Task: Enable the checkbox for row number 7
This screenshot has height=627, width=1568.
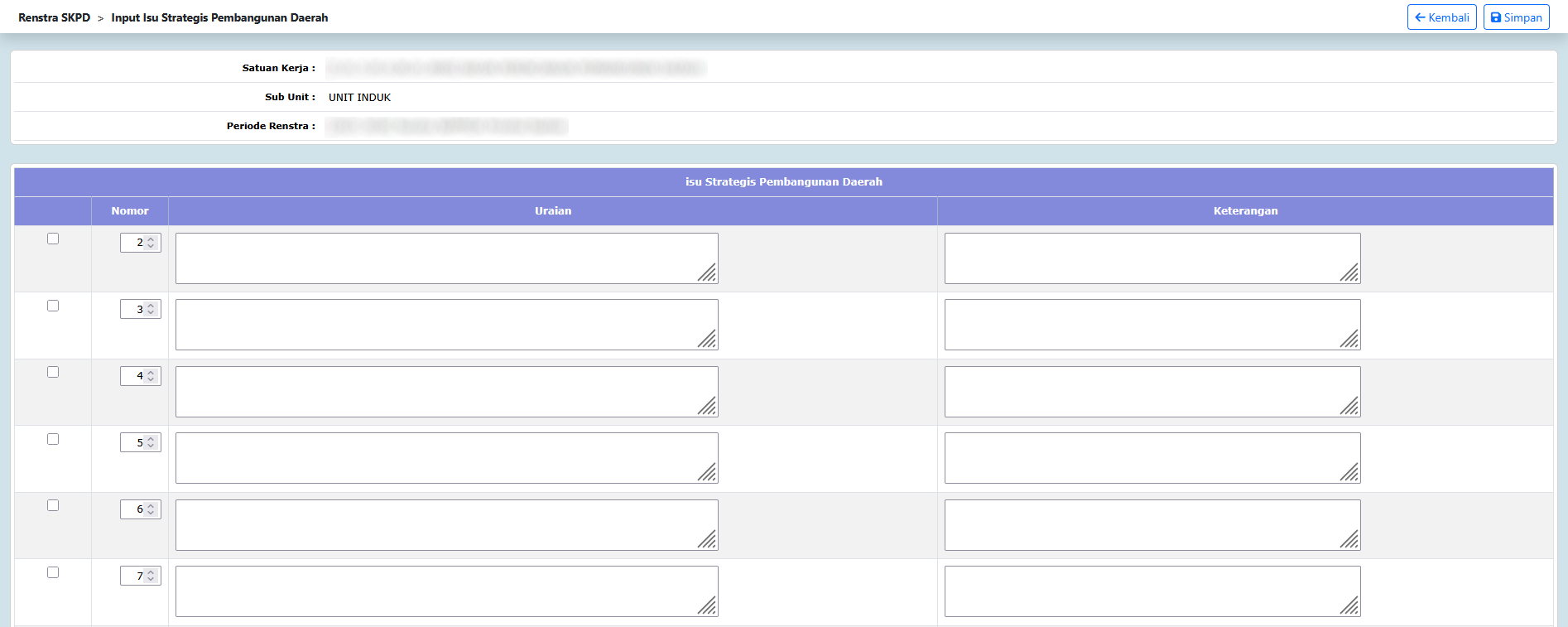Action: (x=53, y=572)
